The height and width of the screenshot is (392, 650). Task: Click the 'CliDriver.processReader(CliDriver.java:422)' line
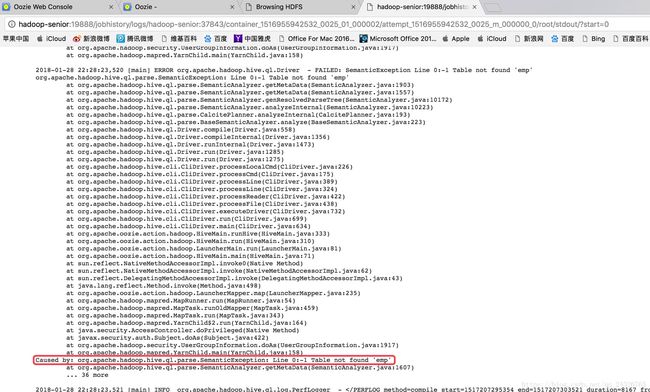tap(206, 197)
